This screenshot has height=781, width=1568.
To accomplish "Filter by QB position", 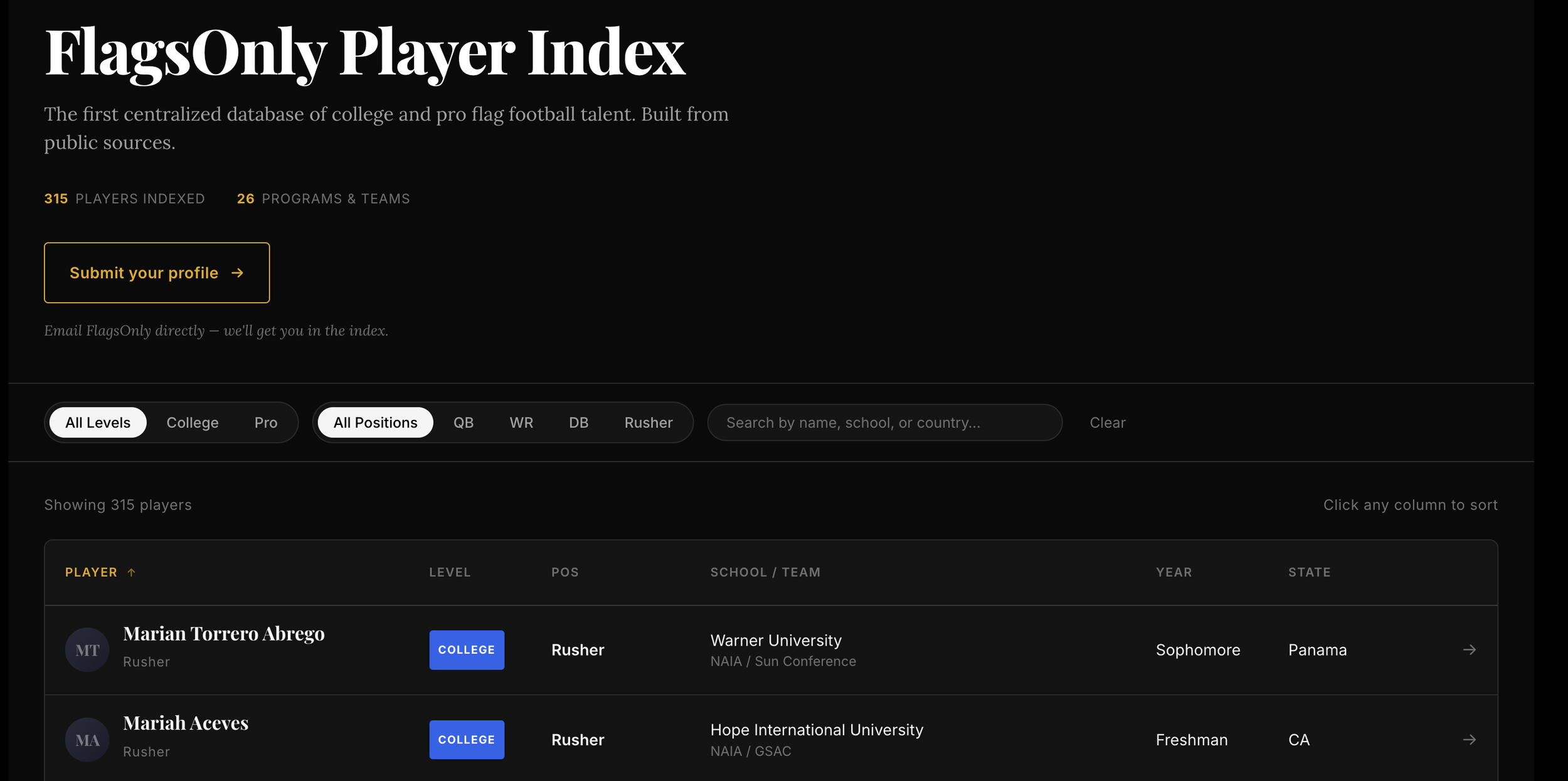I will (x=464, y=422).
